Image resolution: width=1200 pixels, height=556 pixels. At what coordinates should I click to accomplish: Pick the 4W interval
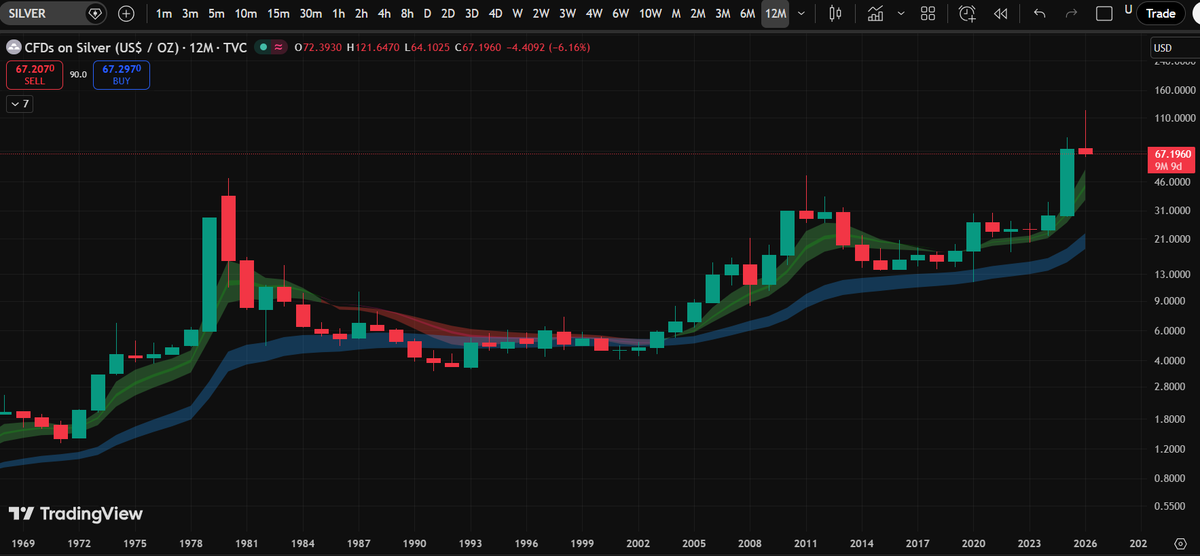(x=594, y=14)
